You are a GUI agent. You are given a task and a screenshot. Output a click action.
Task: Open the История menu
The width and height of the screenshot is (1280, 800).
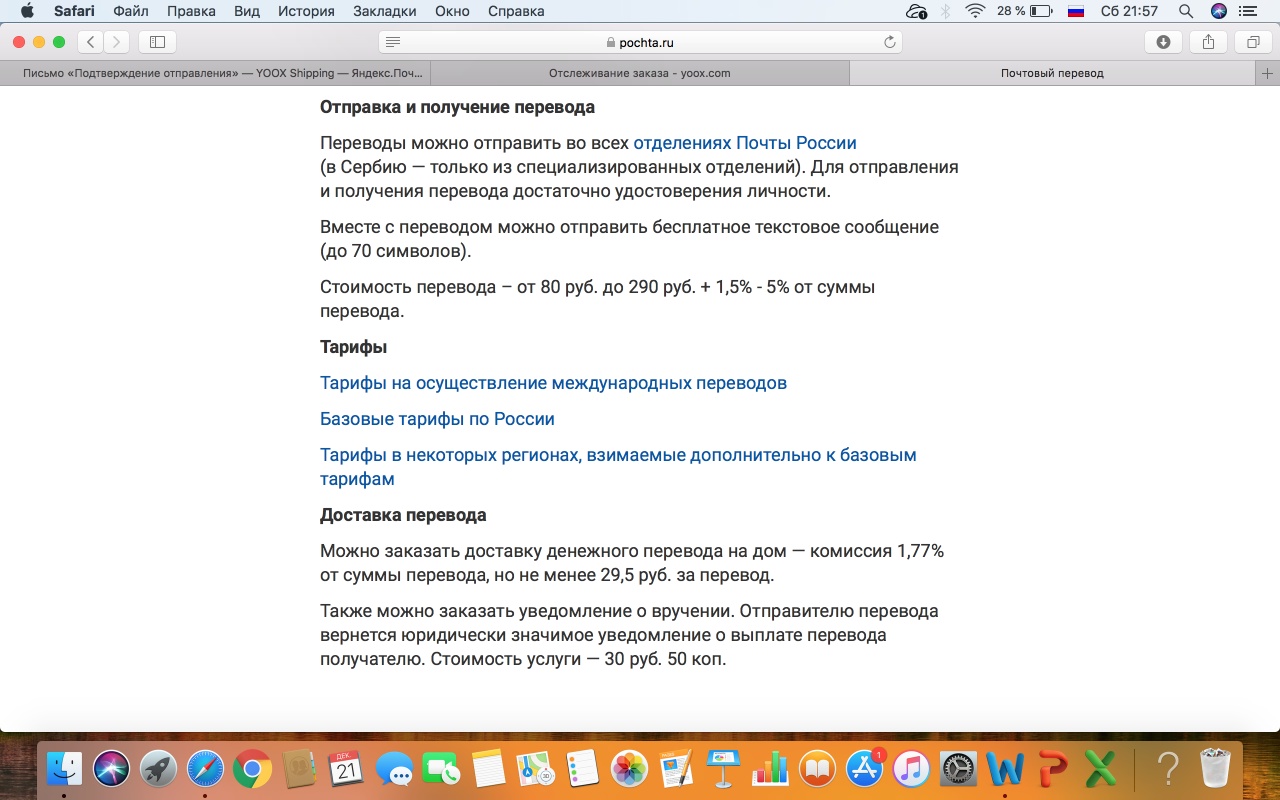(x=308, y=11)
